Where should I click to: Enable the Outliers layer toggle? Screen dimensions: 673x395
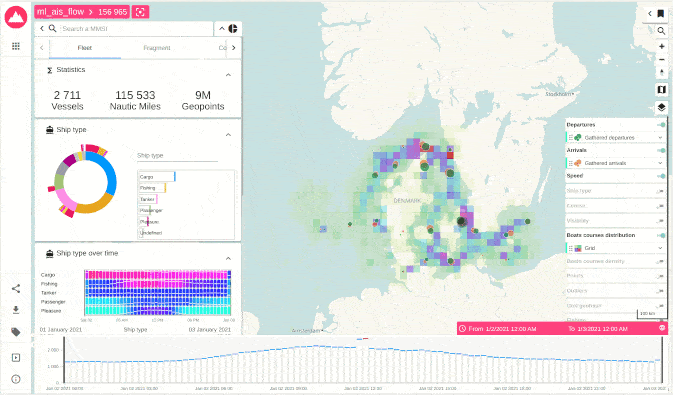click(x=661, y=291)
